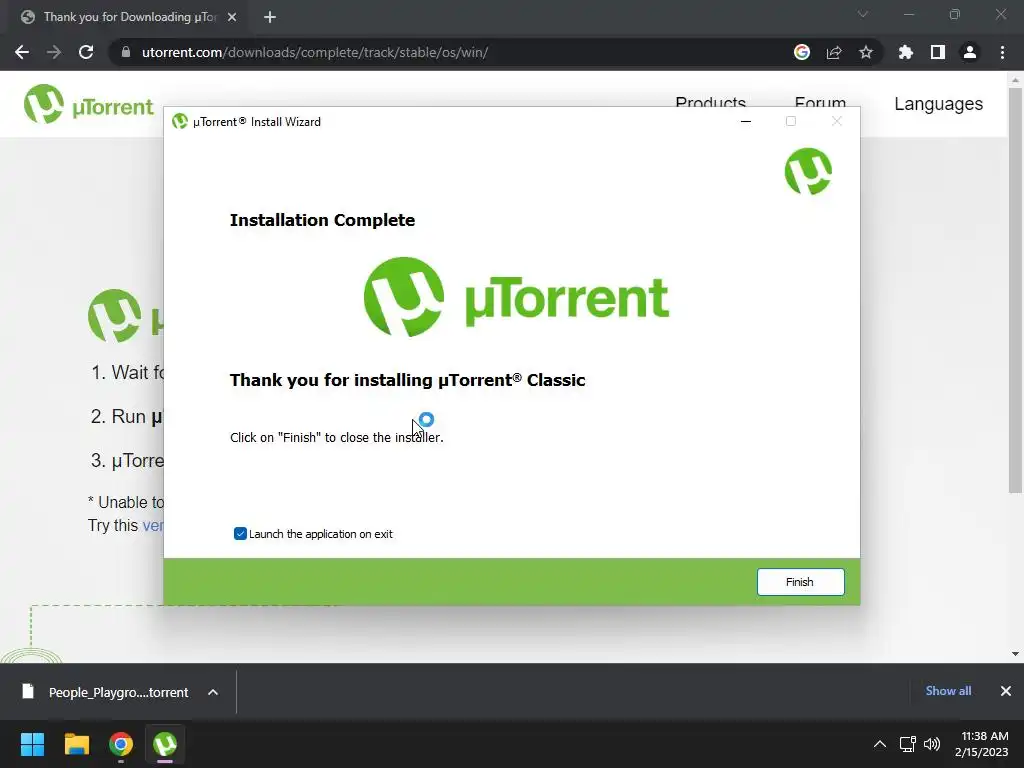This screenshot has height=768, width=1024.
Task: Click µTorrent installer taskbar icon
Action: 165,744
